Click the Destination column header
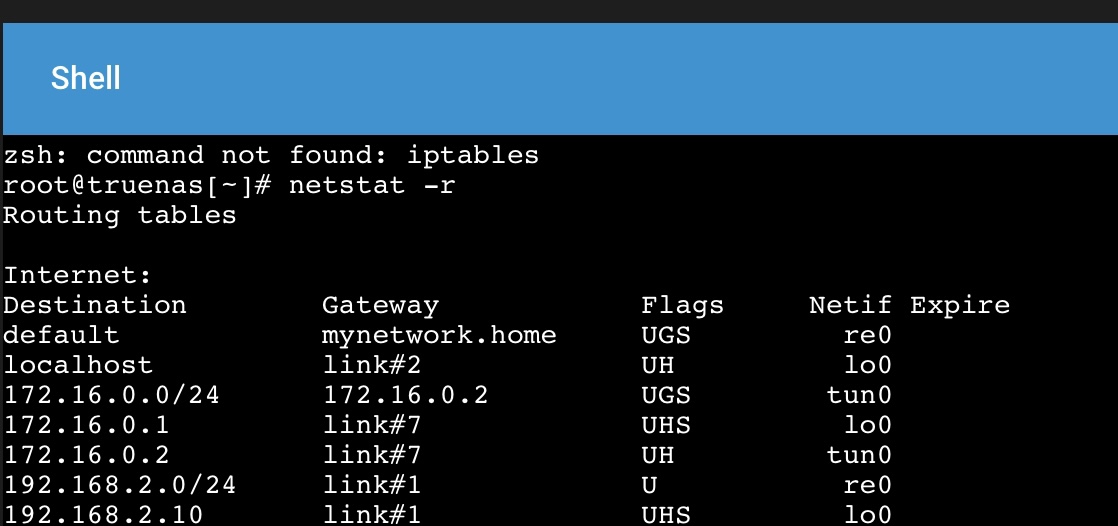 (x=95, y=305)
